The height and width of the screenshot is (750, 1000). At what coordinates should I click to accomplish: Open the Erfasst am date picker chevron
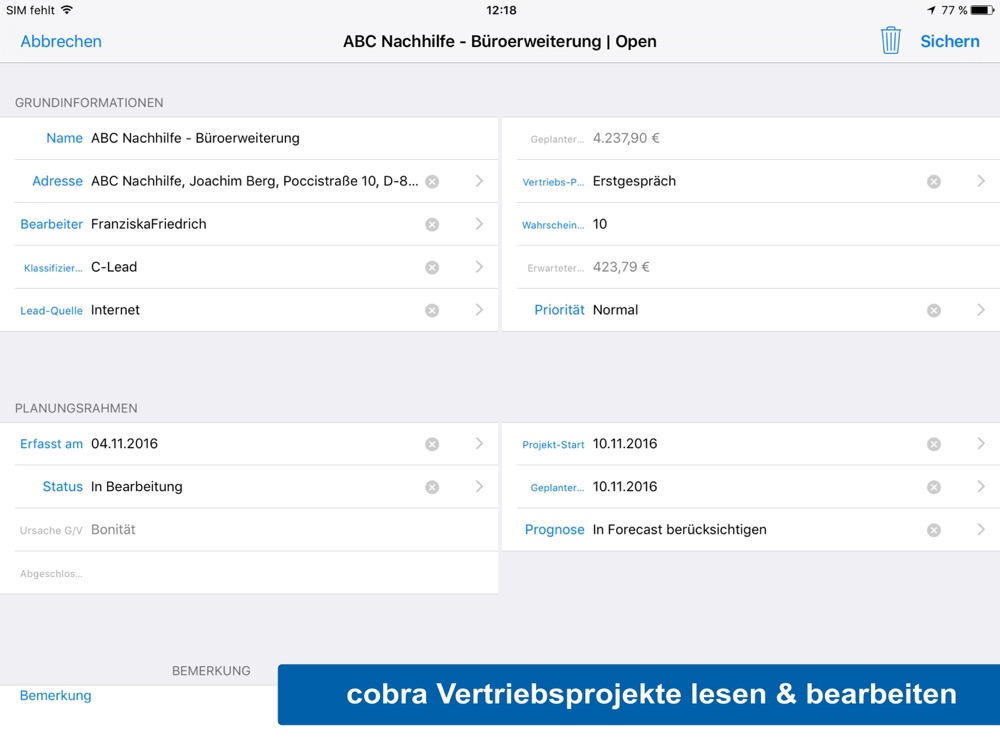click(479, 444)
